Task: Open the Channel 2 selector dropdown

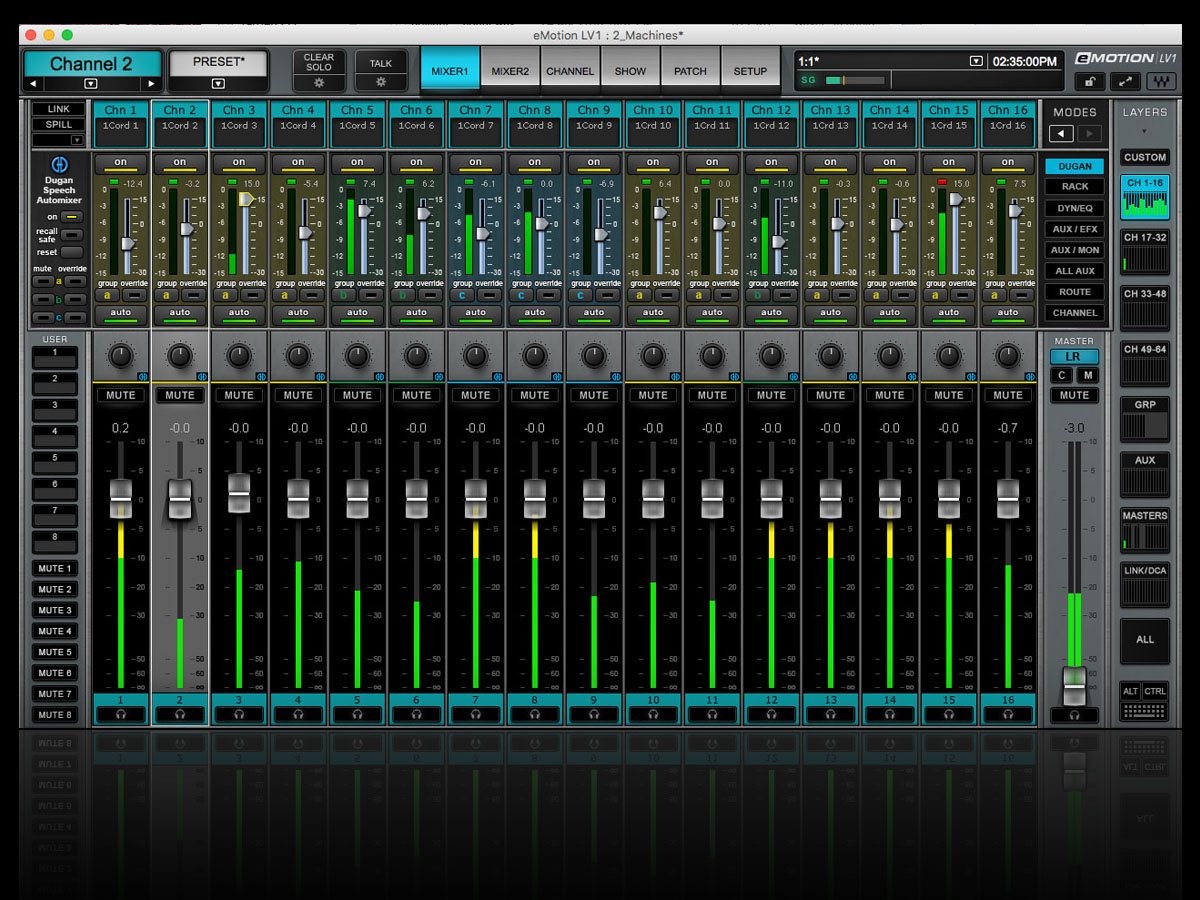Action: coord(91,84)
